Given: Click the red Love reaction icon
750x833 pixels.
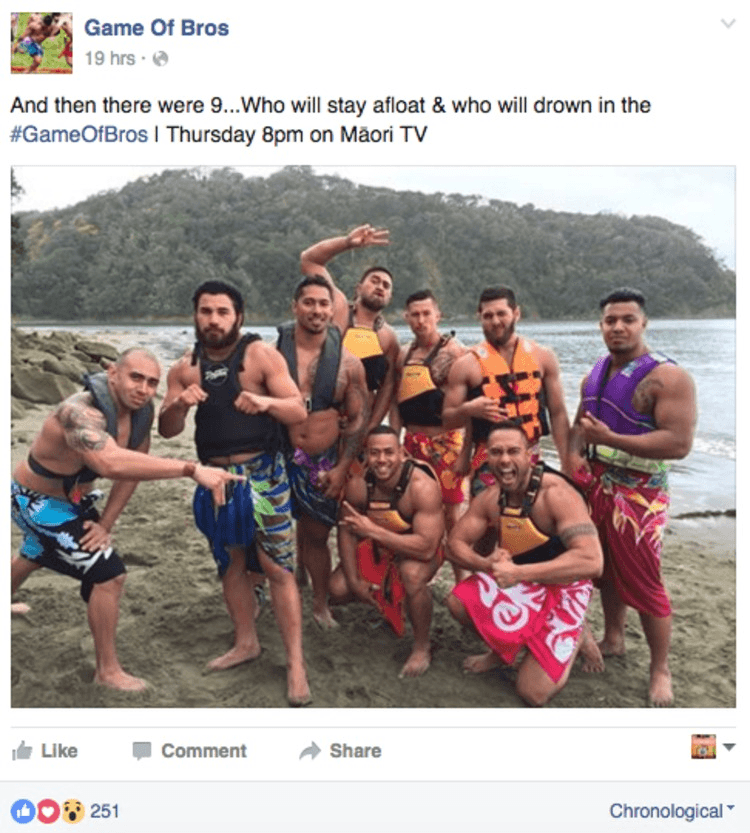Looking at the screenshot, I should [x=48, y=811].
